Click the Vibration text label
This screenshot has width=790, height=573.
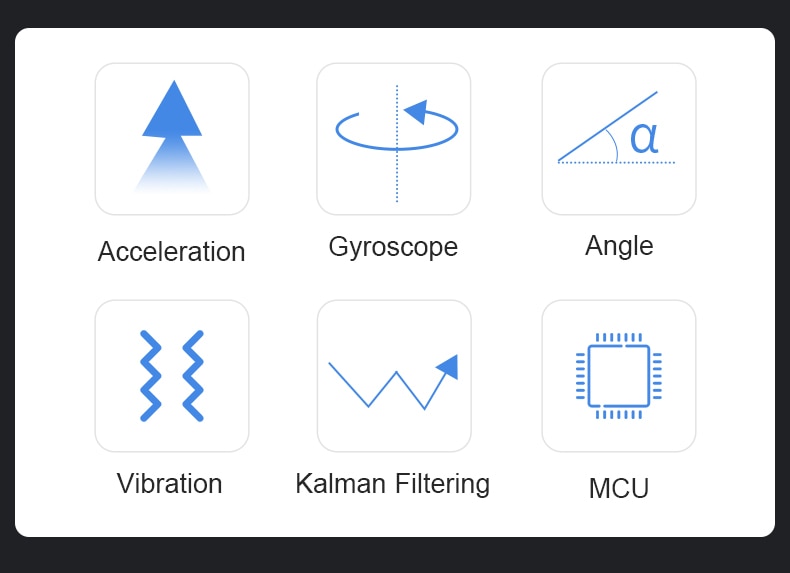(169, 483)
